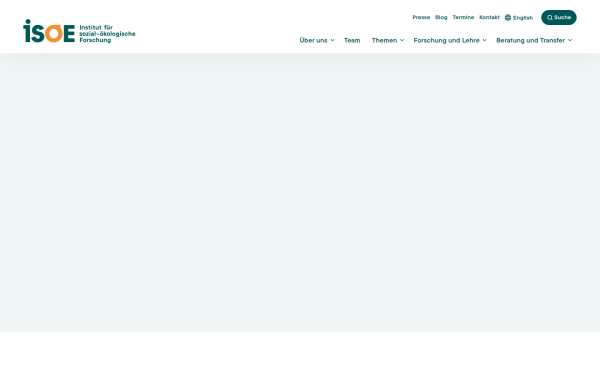Open the Presse link
600x375 pixels.
(421, 17)
